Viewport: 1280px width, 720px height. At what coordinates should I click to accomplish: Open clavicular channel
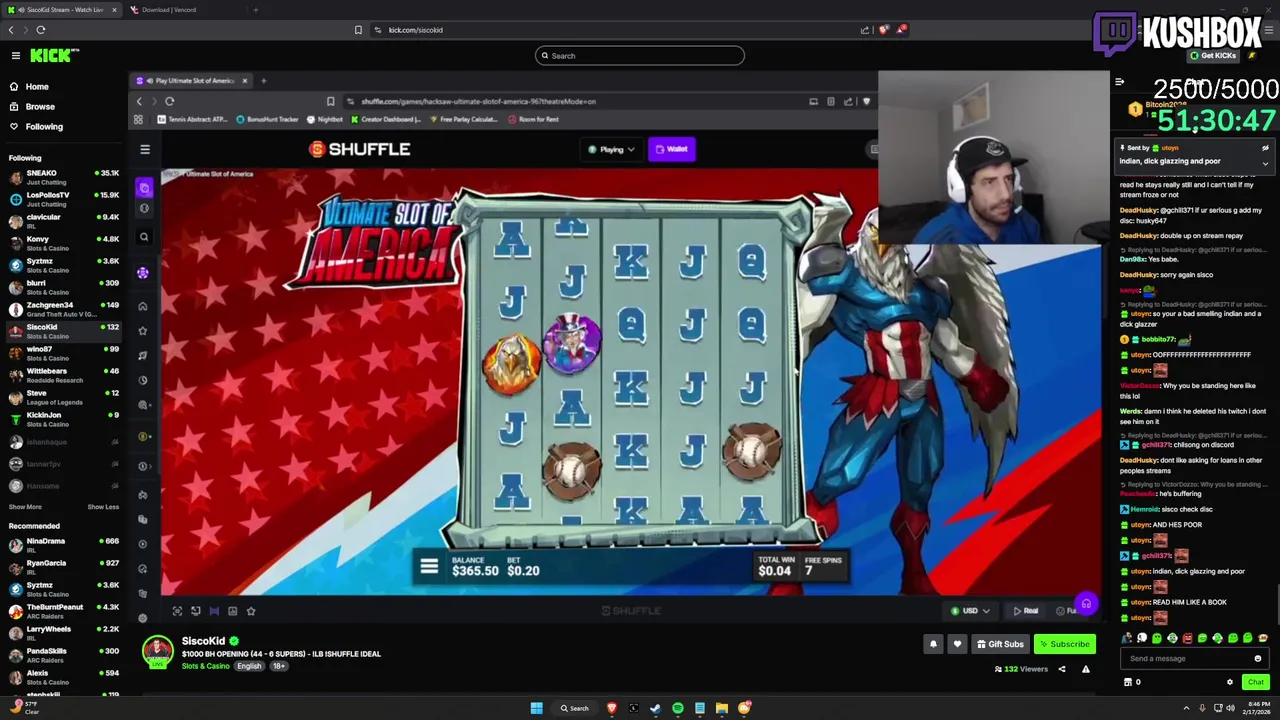(x=62, y=221)
